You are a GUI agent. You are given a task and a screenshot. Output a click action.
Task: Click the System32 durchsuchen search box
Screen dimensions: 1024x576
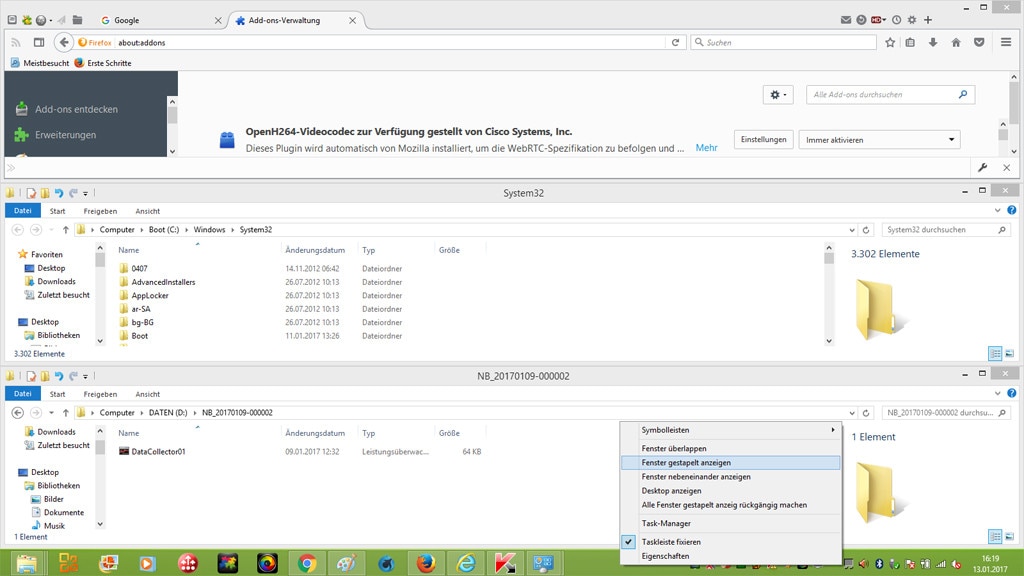pyautogui.click(x=946, y=230)
